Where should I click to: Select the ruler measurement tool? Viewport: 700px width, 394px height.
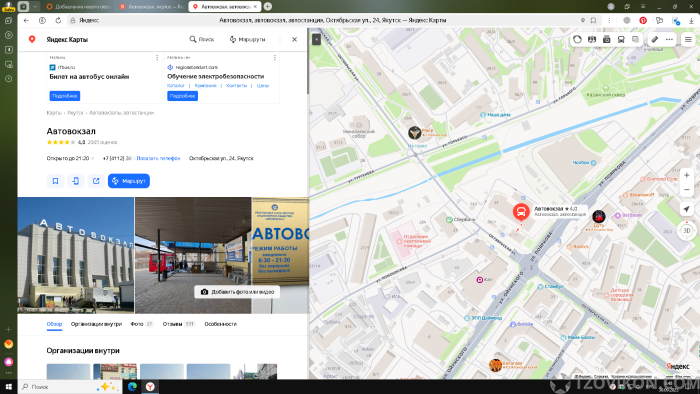[x=654, y=39]
